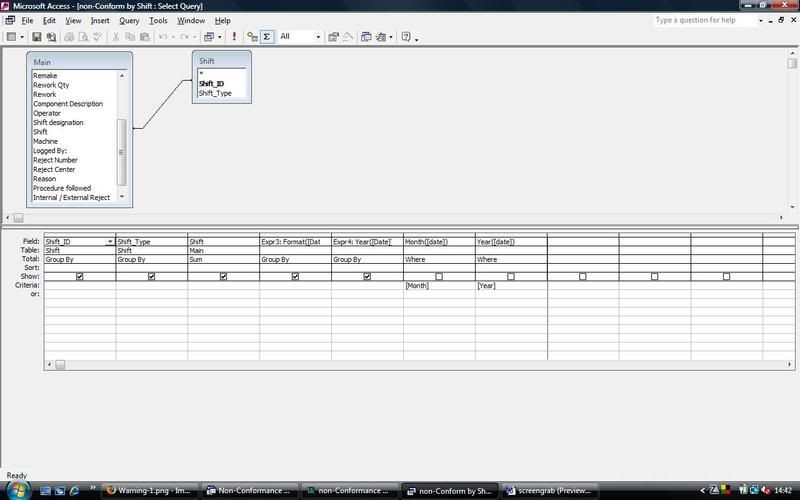Click the Spelling check toolbar icon

coord(97,37)
